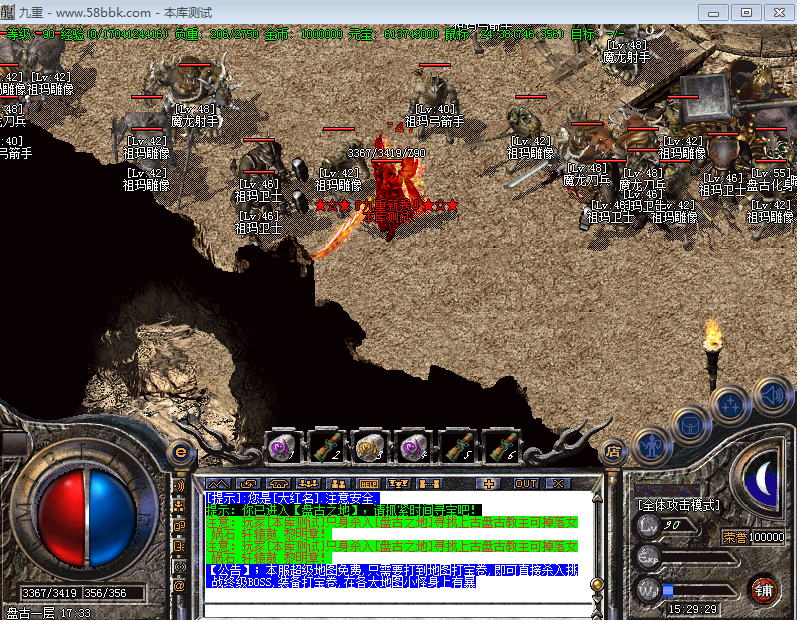Image resolution: width=797 pixels, height=620 pixels.
Task: Toggle the highlighted broadcast (•) channel icon
Action: pyautogui.click(x=179, y=566)
